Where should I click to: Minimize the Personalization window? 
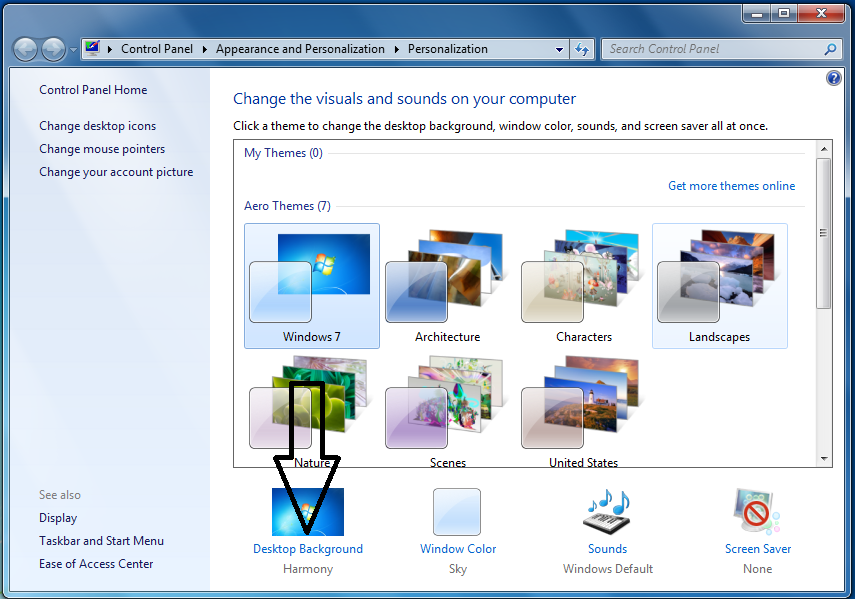[757, 14]
